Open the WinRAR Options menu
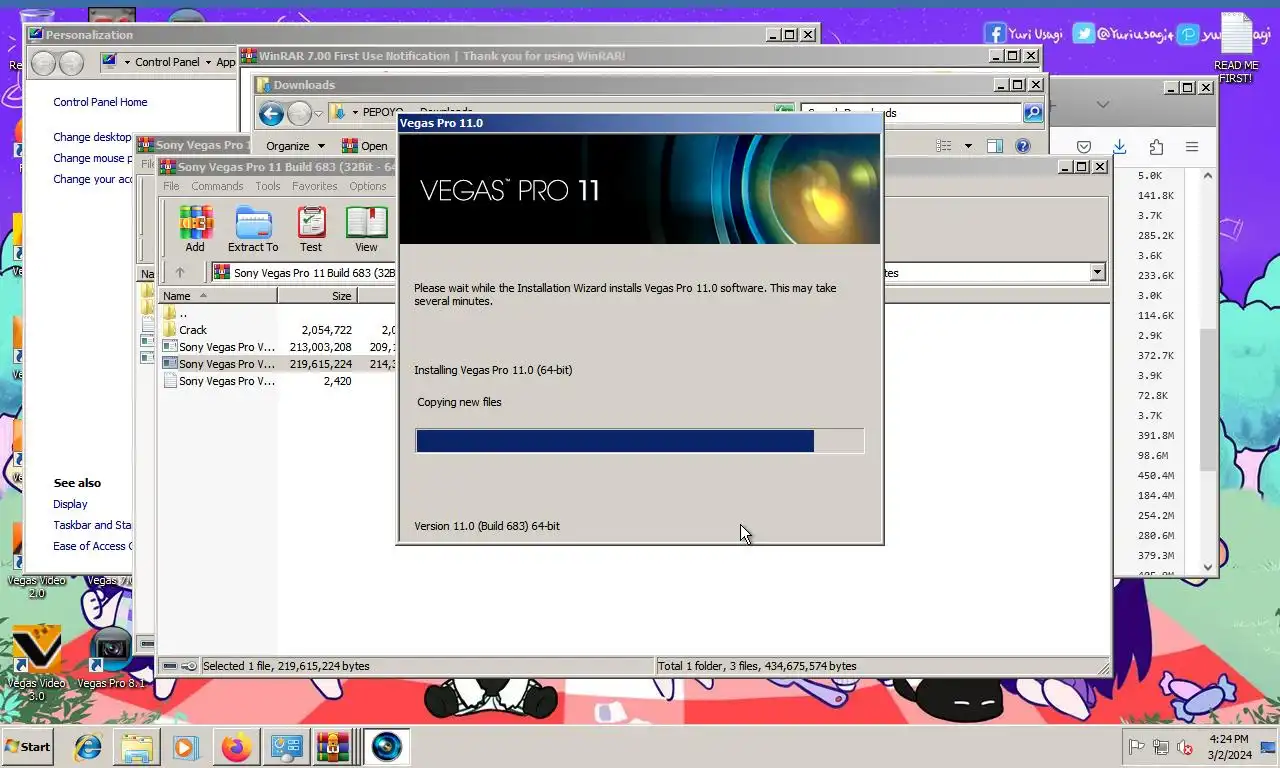 (x=367, y=186)
